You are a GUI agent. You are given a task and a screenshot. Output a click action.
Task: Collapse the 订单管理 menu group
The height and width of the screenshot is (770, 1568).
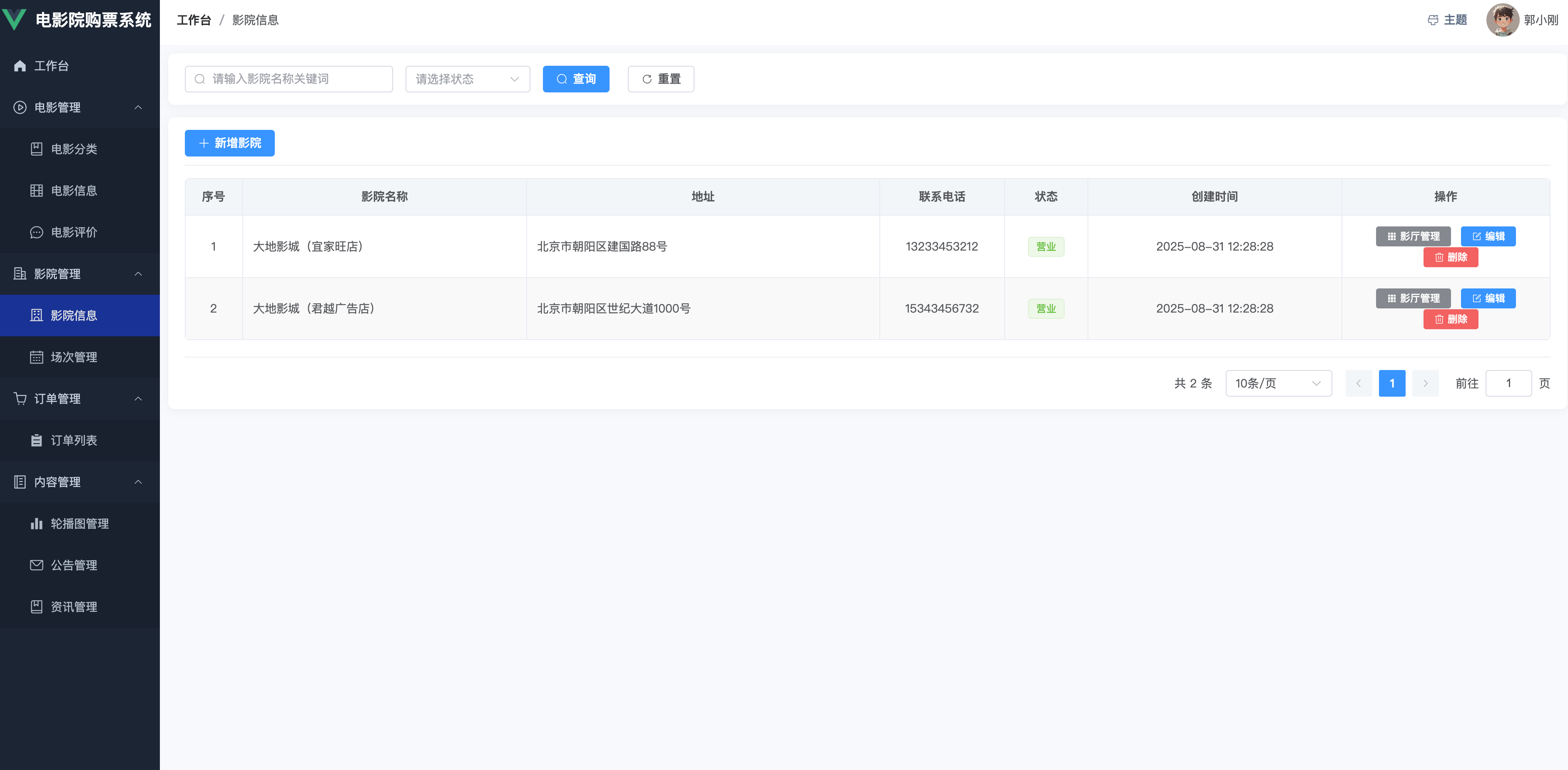coord(138,399)
